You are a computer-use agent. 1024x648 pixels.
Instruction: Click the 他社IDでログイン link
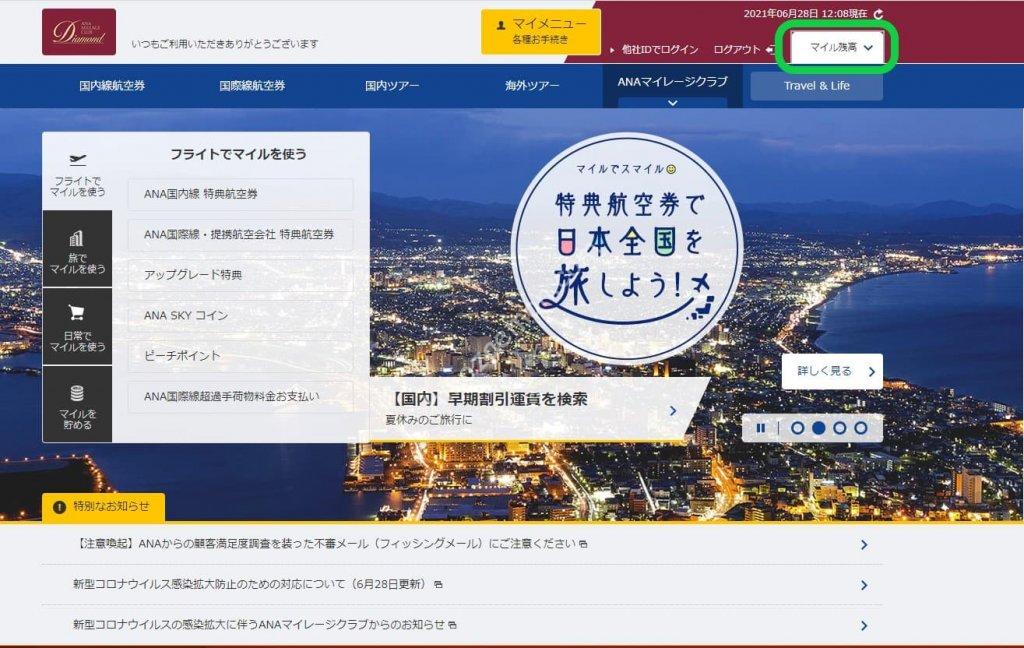coord(660,50)
